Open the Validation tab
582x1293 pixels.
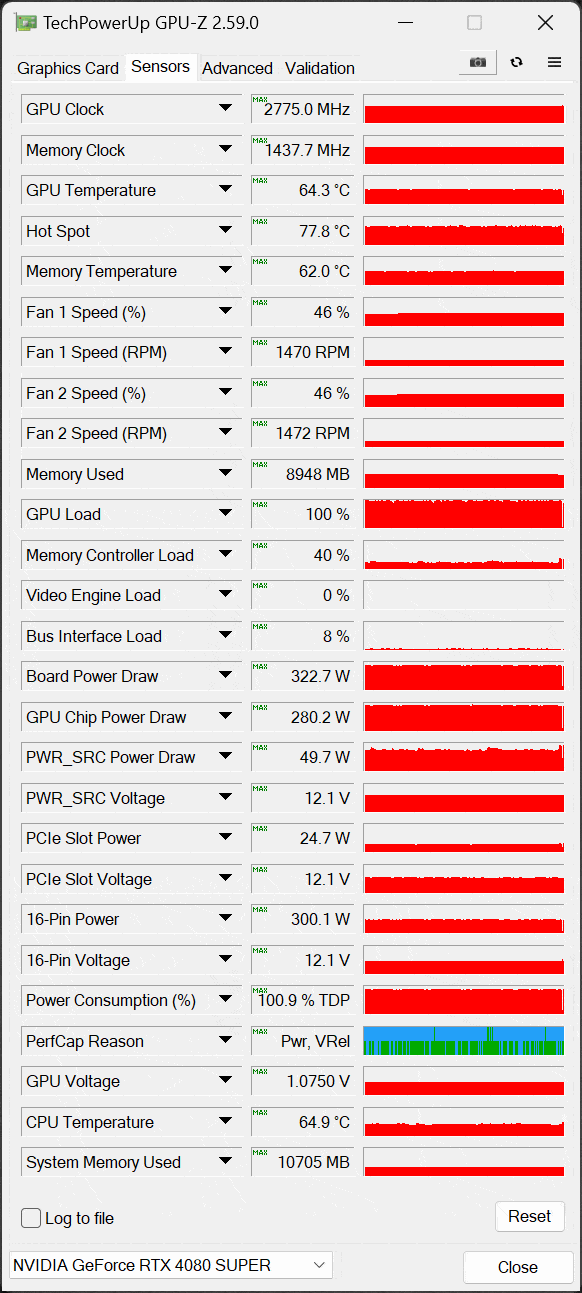point(320,68)
